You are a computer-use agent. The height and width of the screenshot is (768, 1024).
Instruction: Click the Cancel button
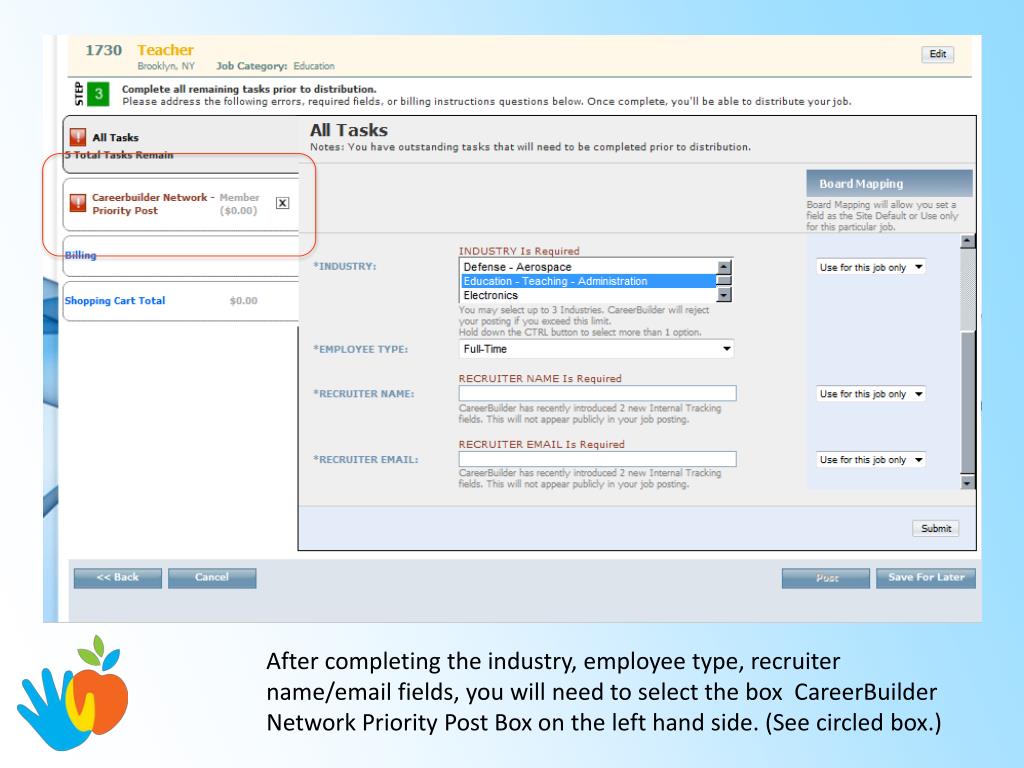(x=212, y=578)
